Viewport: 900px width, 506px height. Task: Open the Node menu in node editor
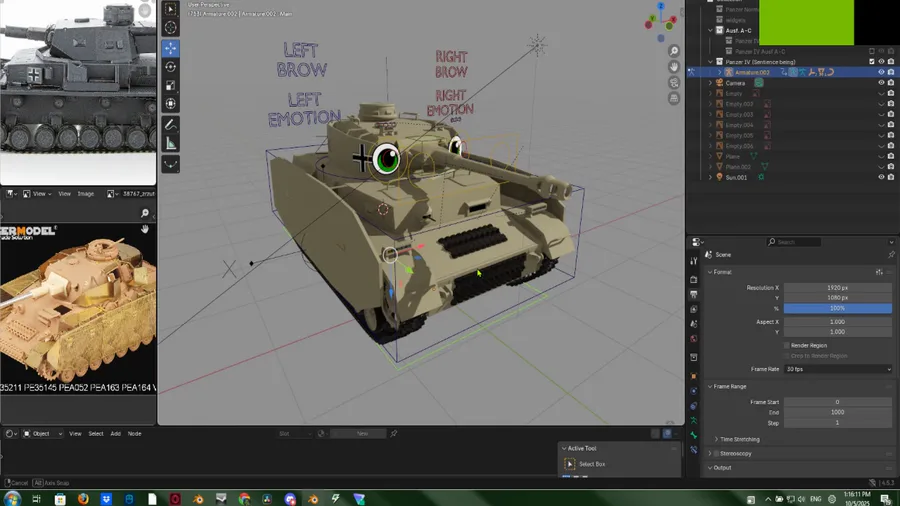pyautogui.click(x=134, y=434)
